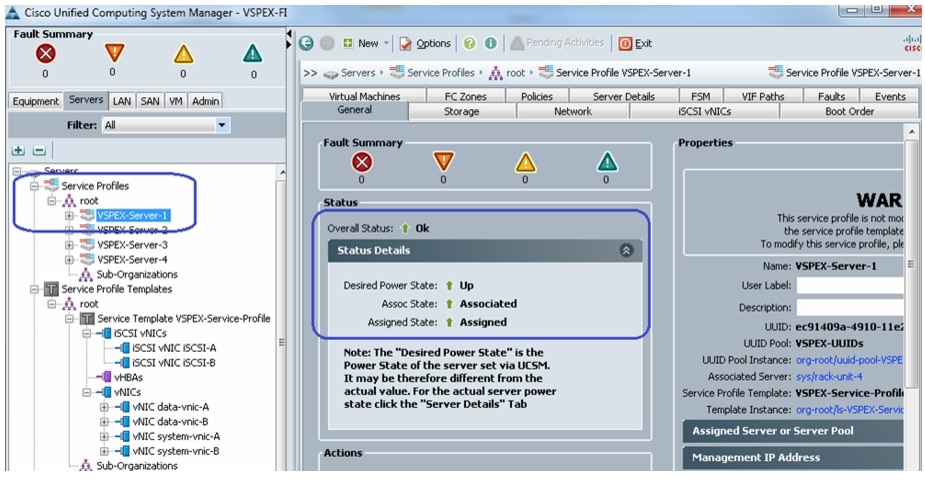Click the green Help question mark icon
925x483 pixels.
click(469, 43)
